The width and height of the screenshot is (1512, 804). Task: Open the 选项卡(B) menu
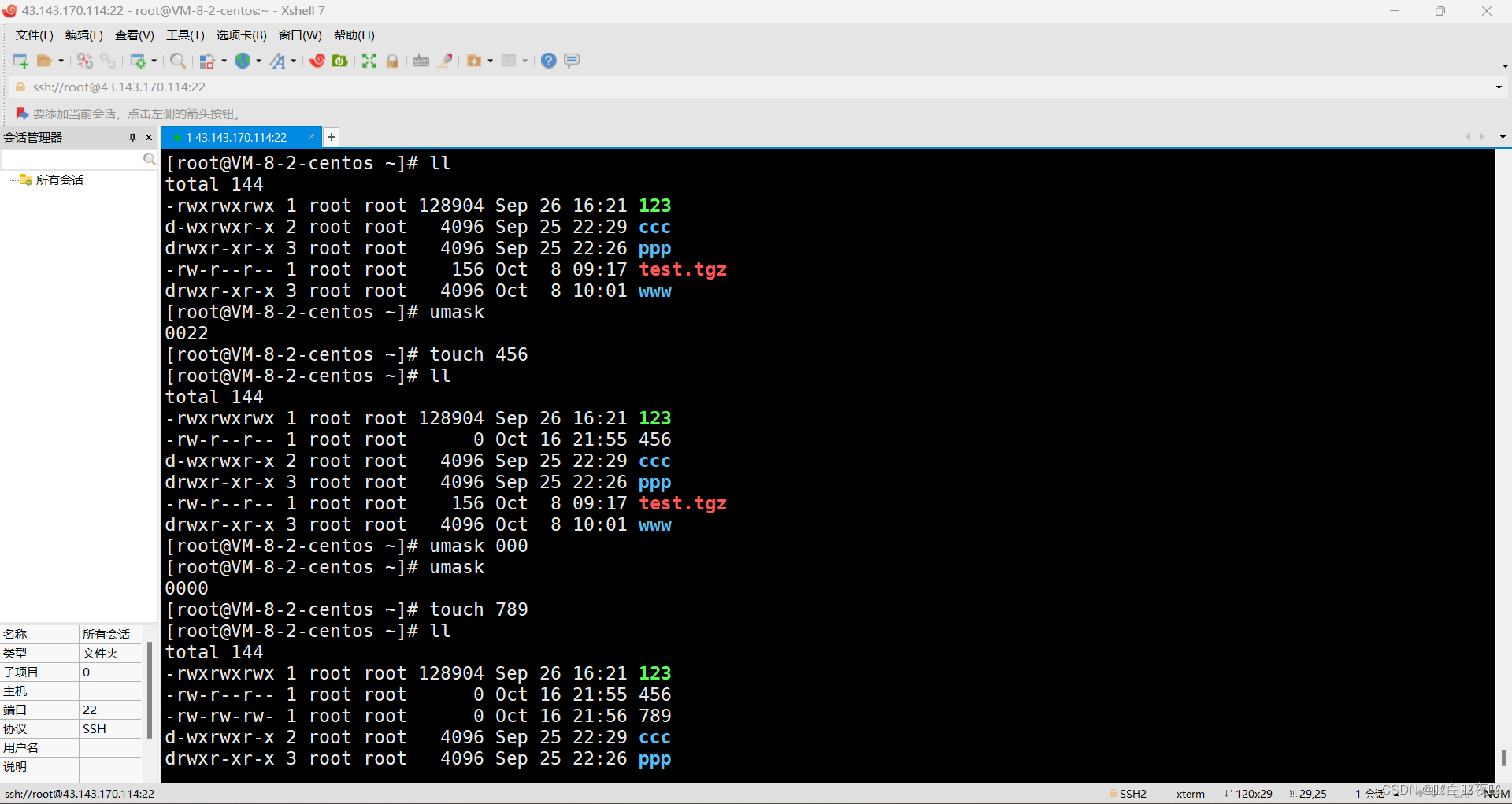[x=242, y=35]
